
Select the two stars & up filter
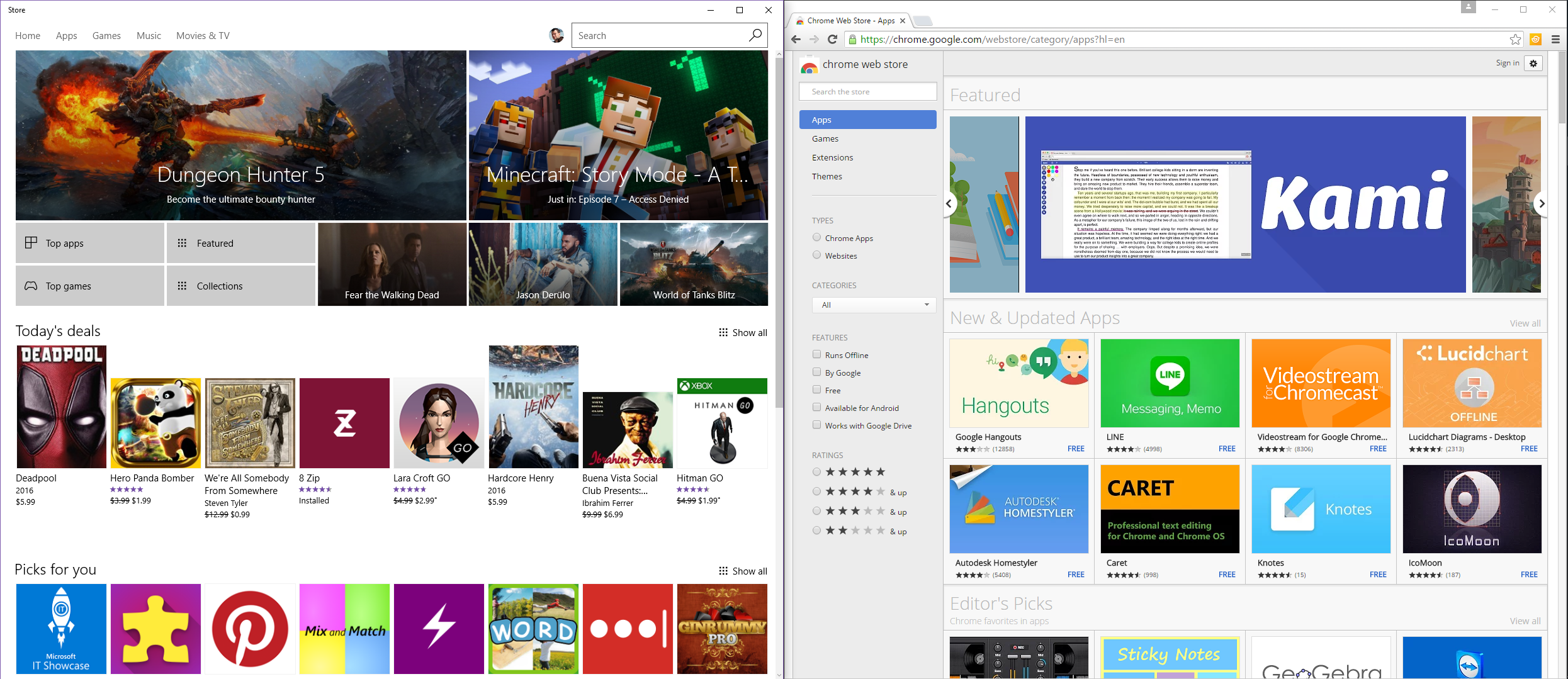pos(816,530)
